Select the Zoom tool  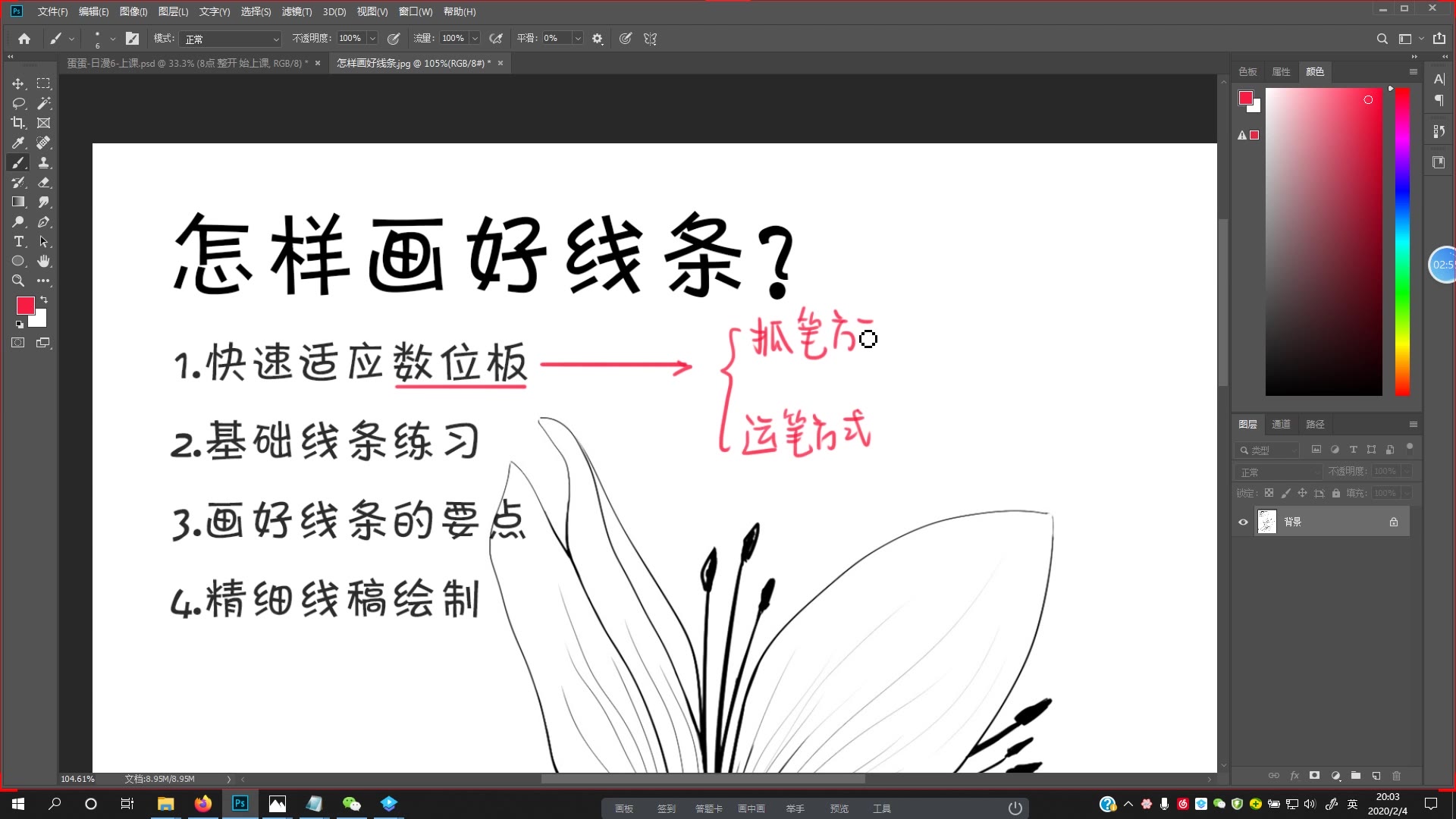pyautogui.click(x=18, y=281)
